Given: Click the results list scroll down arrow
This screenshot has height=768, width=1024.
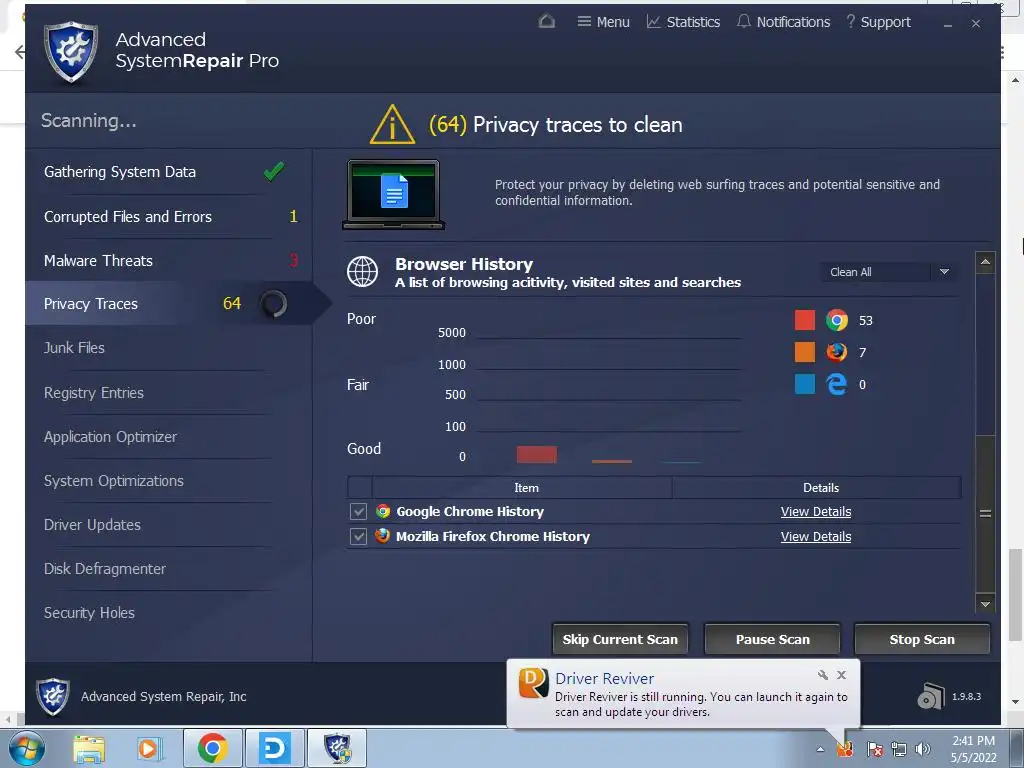Looking at the screenshot, I should [x=985, y=603].
